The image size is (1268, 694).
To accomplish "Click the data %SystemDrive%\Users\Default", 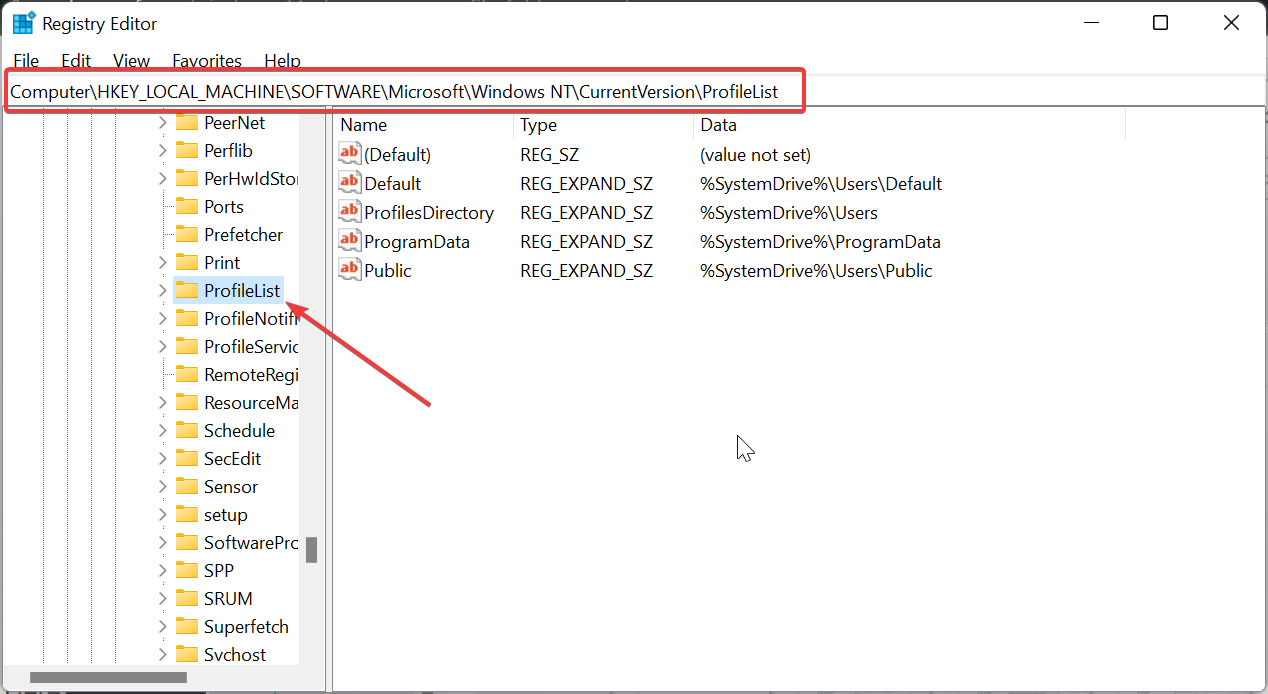I will point(821,184).
